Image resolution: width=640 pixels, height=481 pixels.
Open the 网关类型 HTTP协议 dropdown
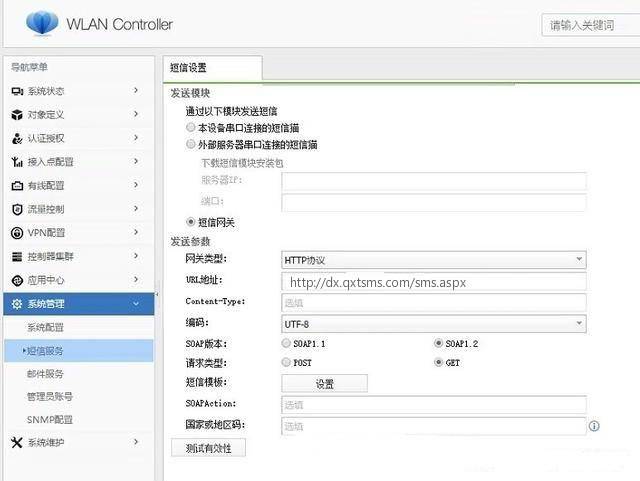pyautogui.click(x=433, y=260)
